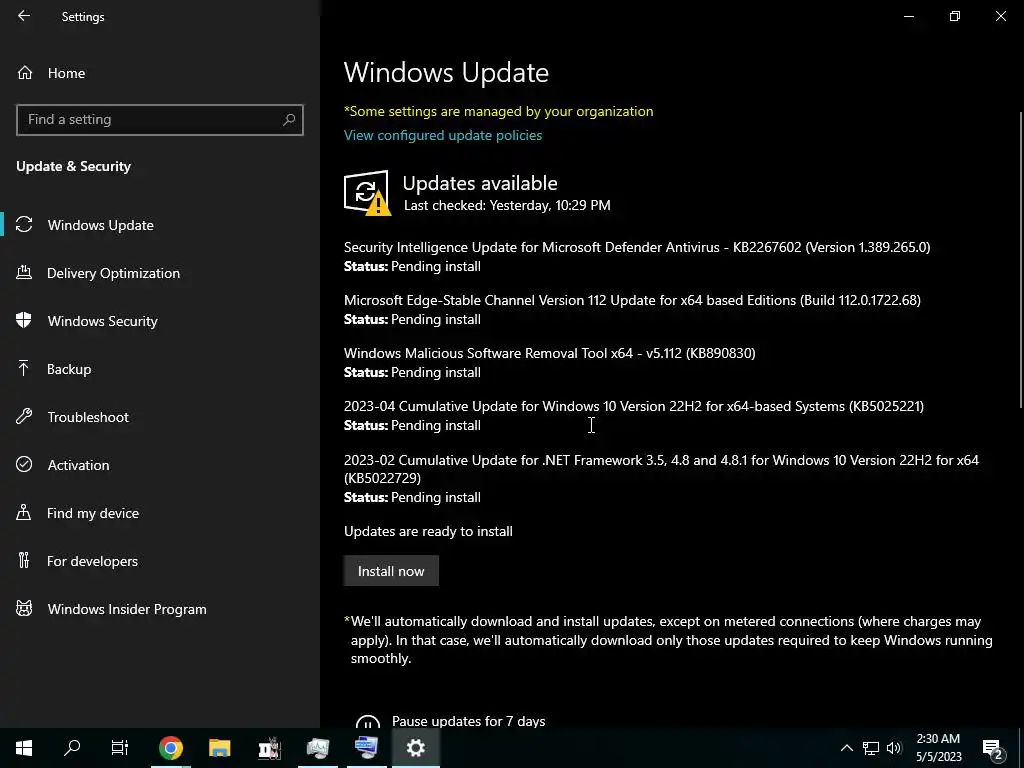Open File Explorer from the taskbar
Screen dimensions: 1024x768
219,748
